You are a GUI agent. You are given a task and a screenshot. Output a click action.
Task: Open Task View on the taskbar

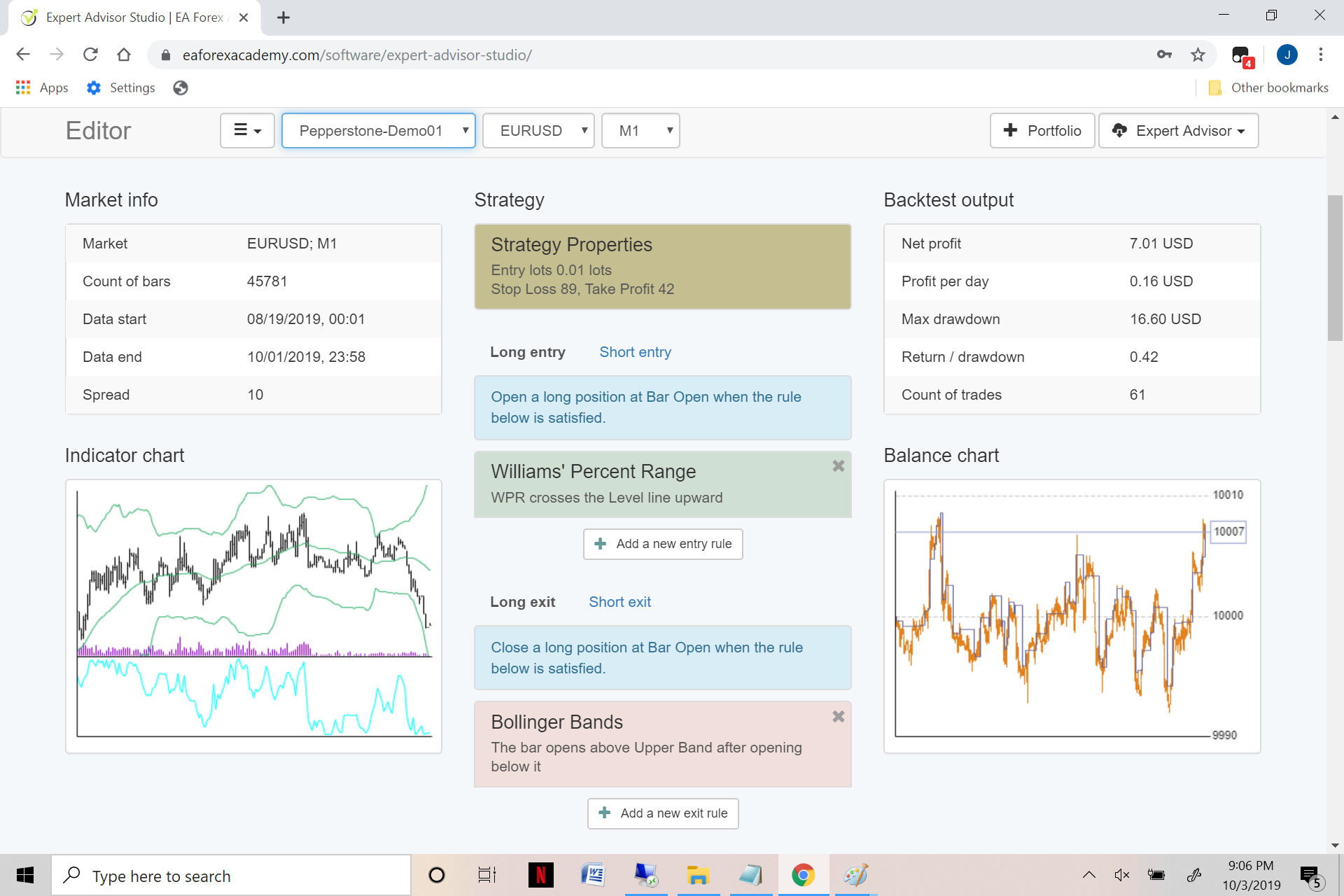487,875
